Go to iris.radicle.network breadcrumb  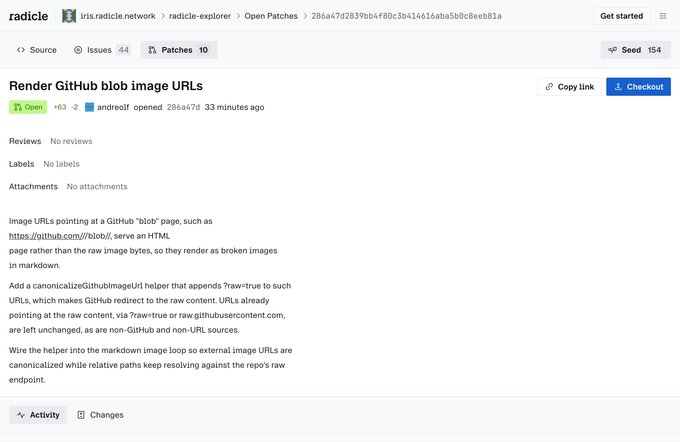coord(118,16)
